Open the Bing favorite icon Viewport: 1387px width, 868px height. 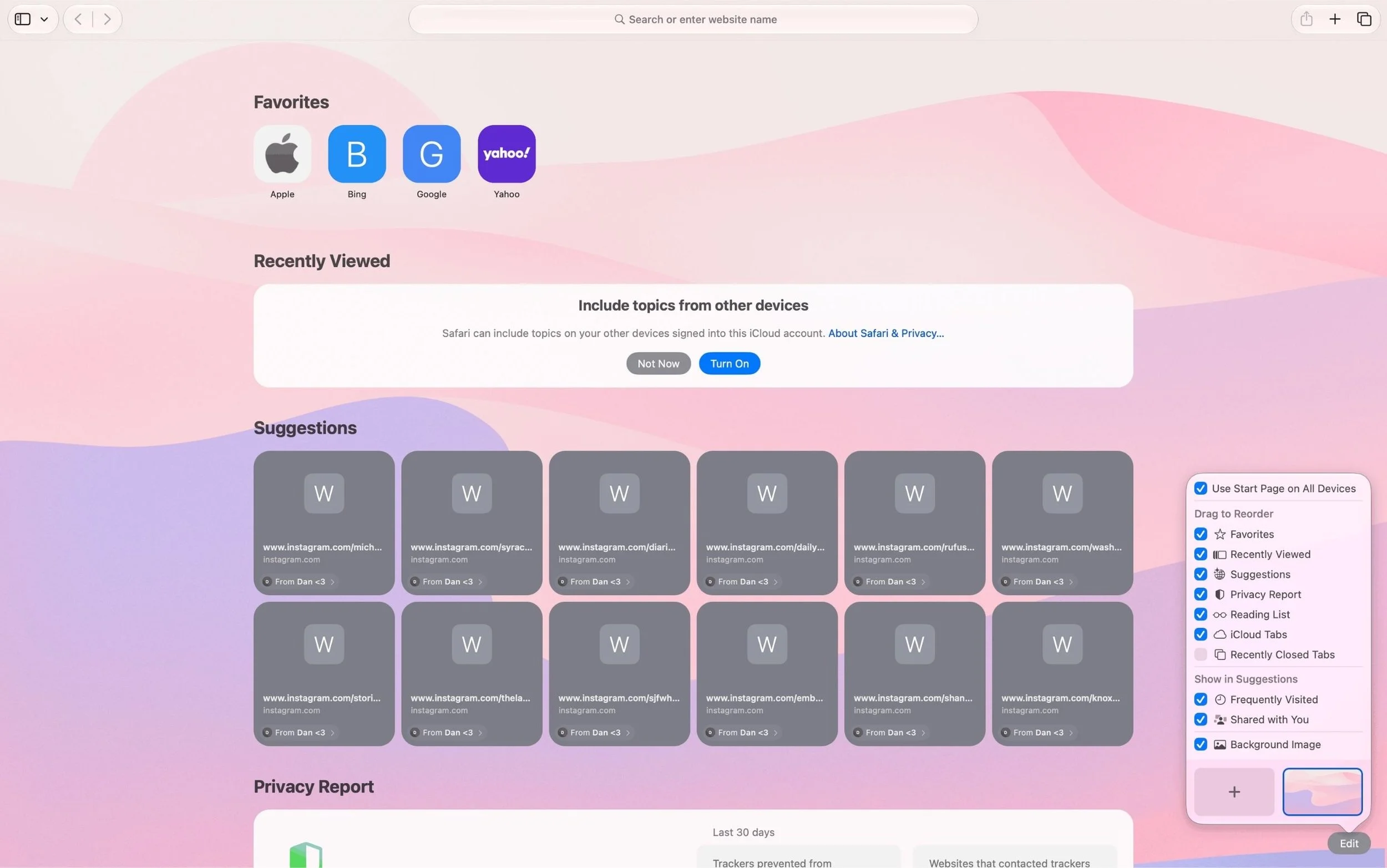(x=357, y=154)
